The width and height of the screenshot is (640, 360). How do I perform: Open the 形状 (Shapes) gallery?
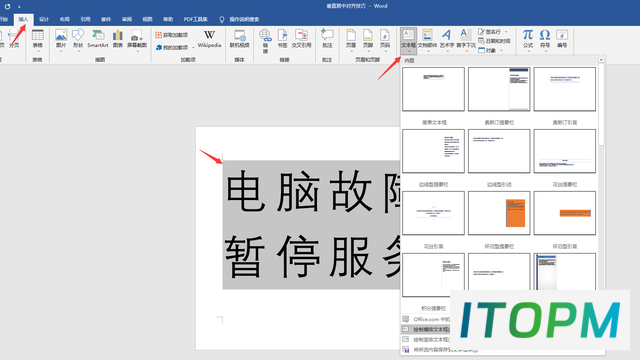78,40
